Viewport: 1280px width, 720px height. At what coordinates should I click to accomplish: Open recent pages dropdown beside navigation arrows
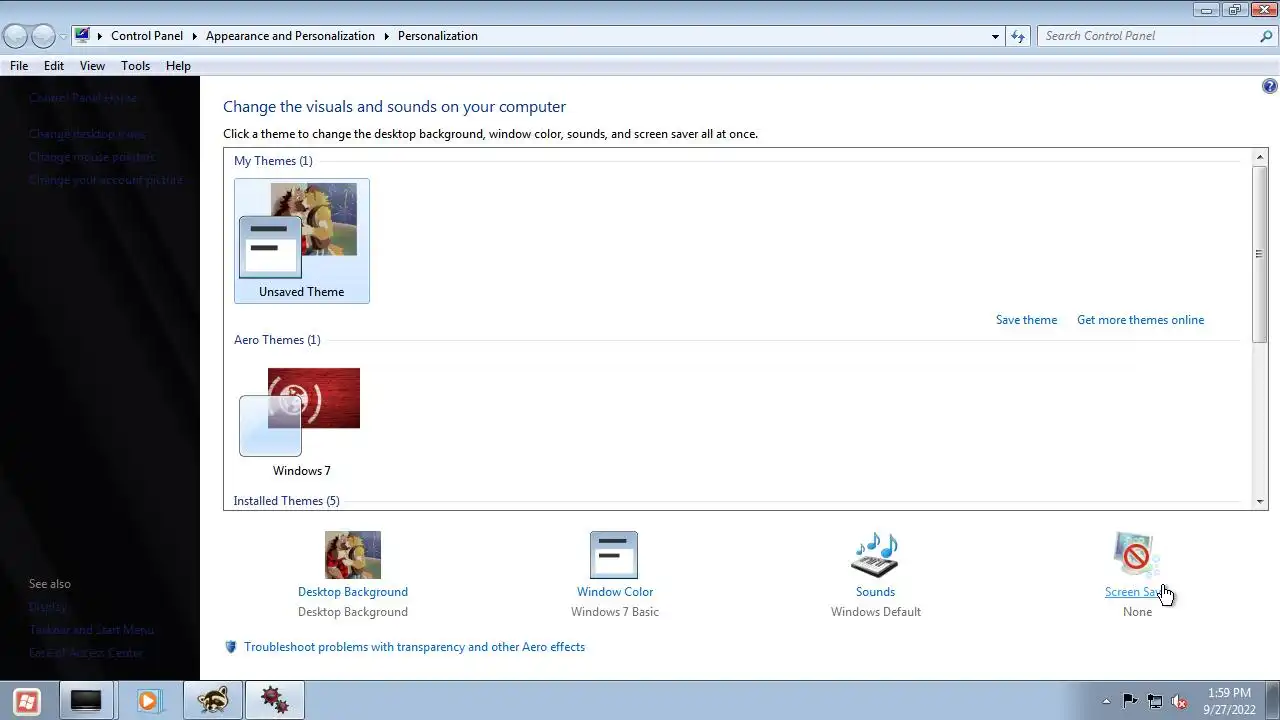[x=63, y=37]
